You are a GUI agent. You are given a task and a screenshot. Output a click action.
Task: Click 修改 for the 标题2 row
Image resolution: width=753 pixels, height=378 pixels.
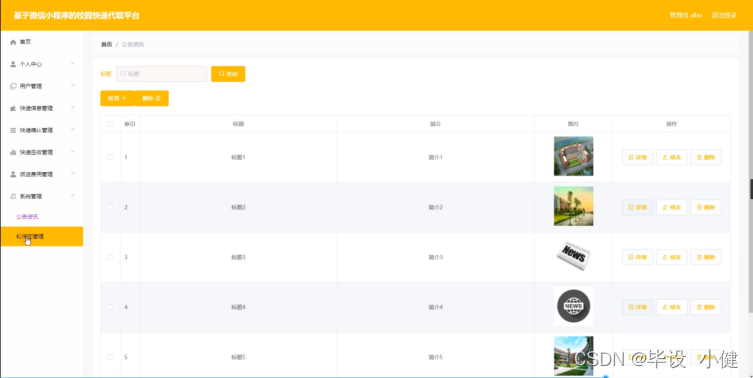[671, 207]
